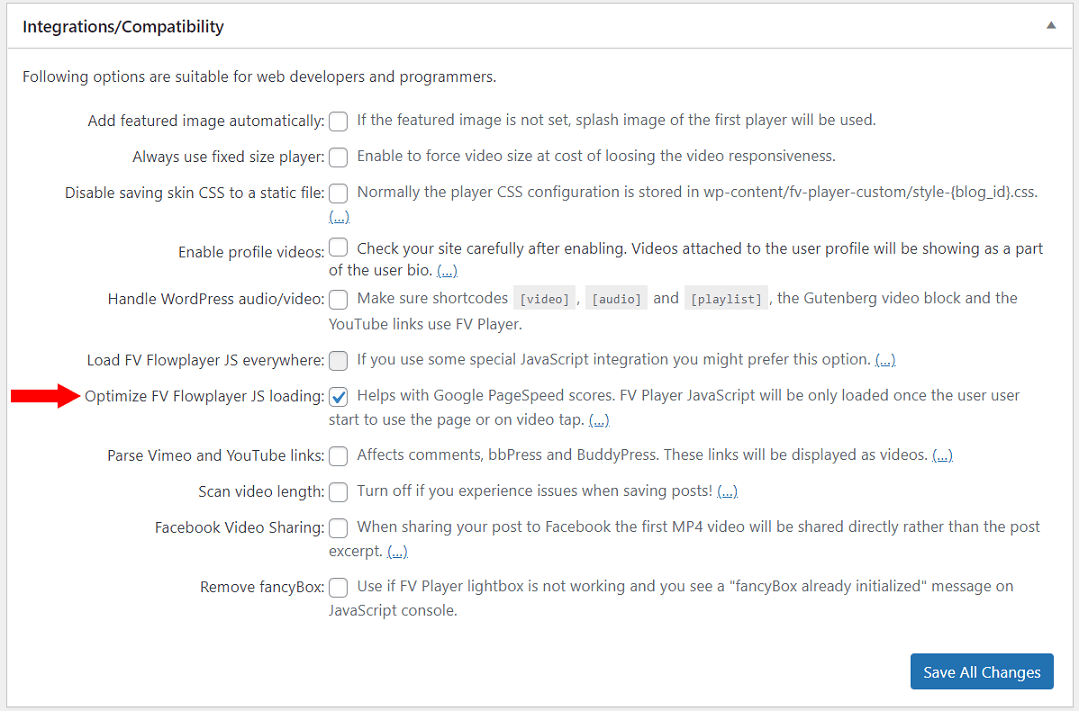Enable Add featured image automatically checkbox

(338, 121)
